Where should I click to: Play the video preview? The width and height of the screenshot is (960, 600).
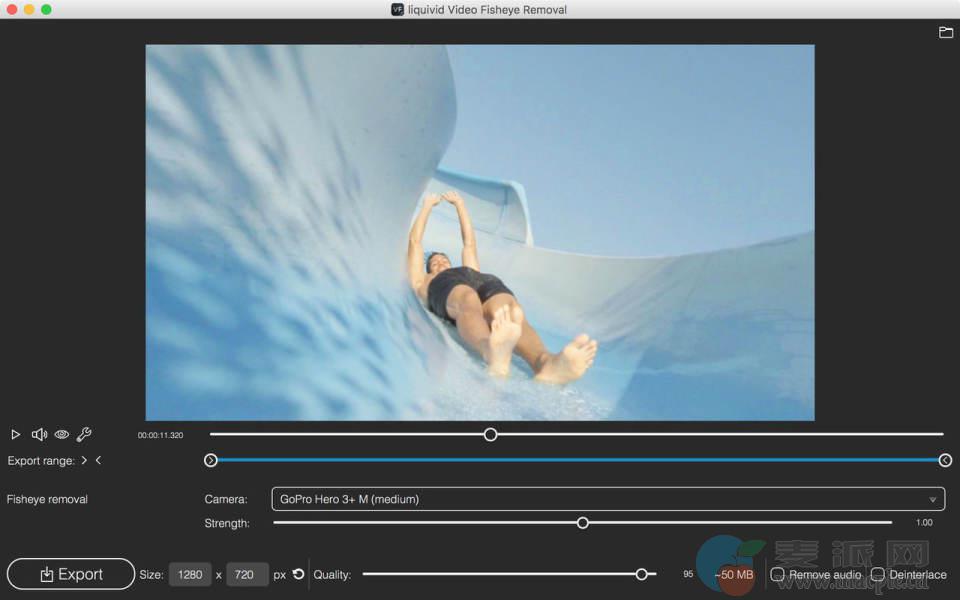15,435
